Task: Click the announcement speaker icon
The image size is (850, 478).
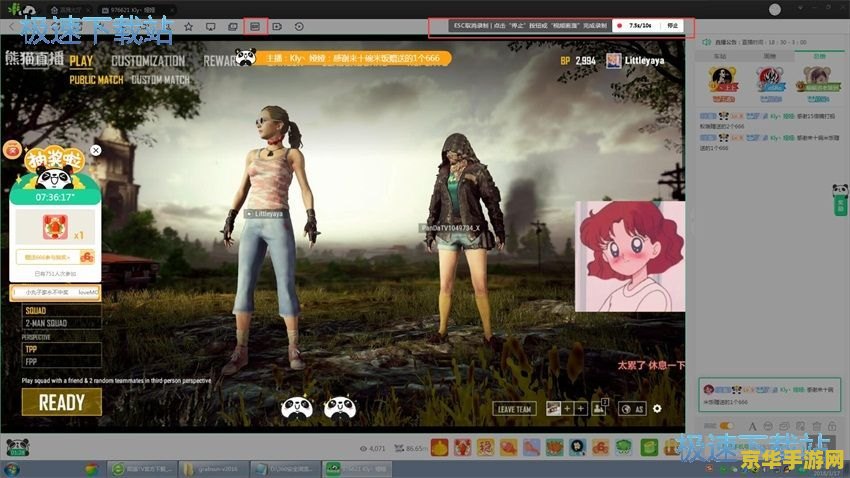Action: point(706,42)
